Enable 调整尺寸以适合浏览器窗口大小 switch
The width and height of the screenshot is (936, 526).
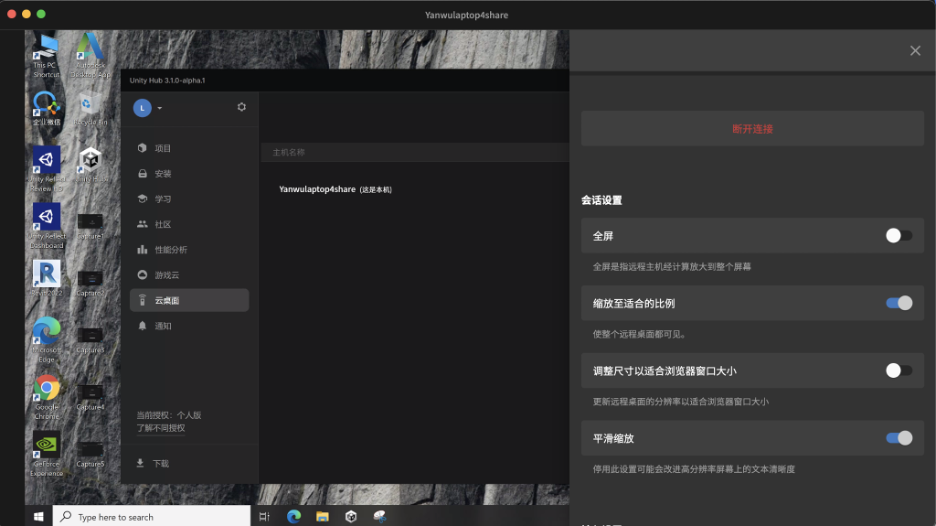coord(898,371)
